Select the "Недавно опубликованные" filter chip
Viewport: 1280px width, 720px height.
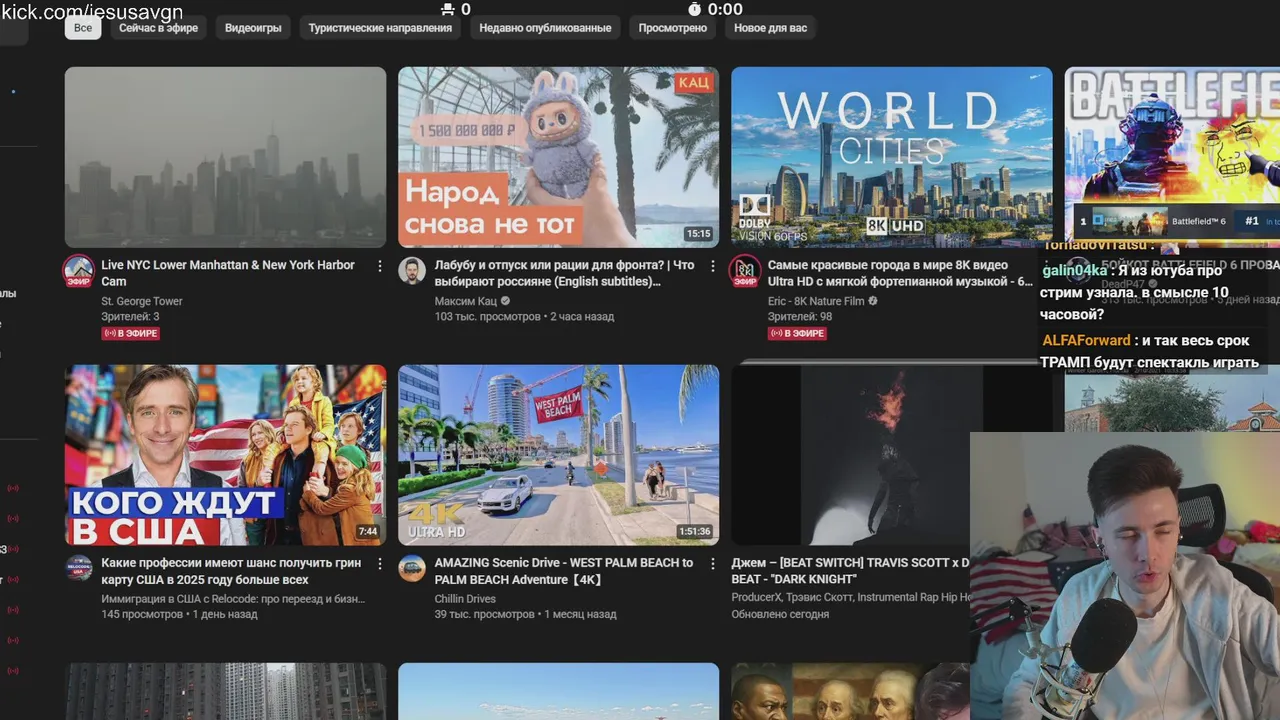(545, 28)
